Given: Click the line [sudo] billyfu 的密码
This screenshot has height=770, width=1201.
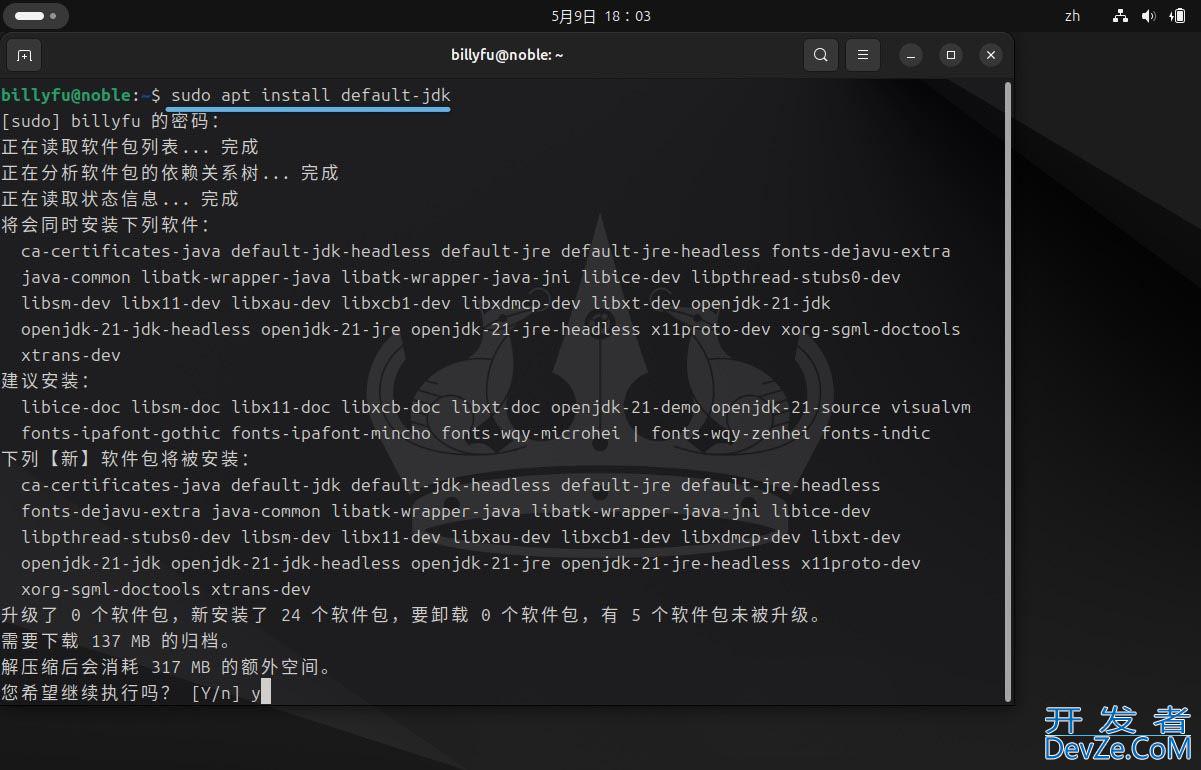Looking at the screenshot, I should pyautogui.click(x=110, y=121).
